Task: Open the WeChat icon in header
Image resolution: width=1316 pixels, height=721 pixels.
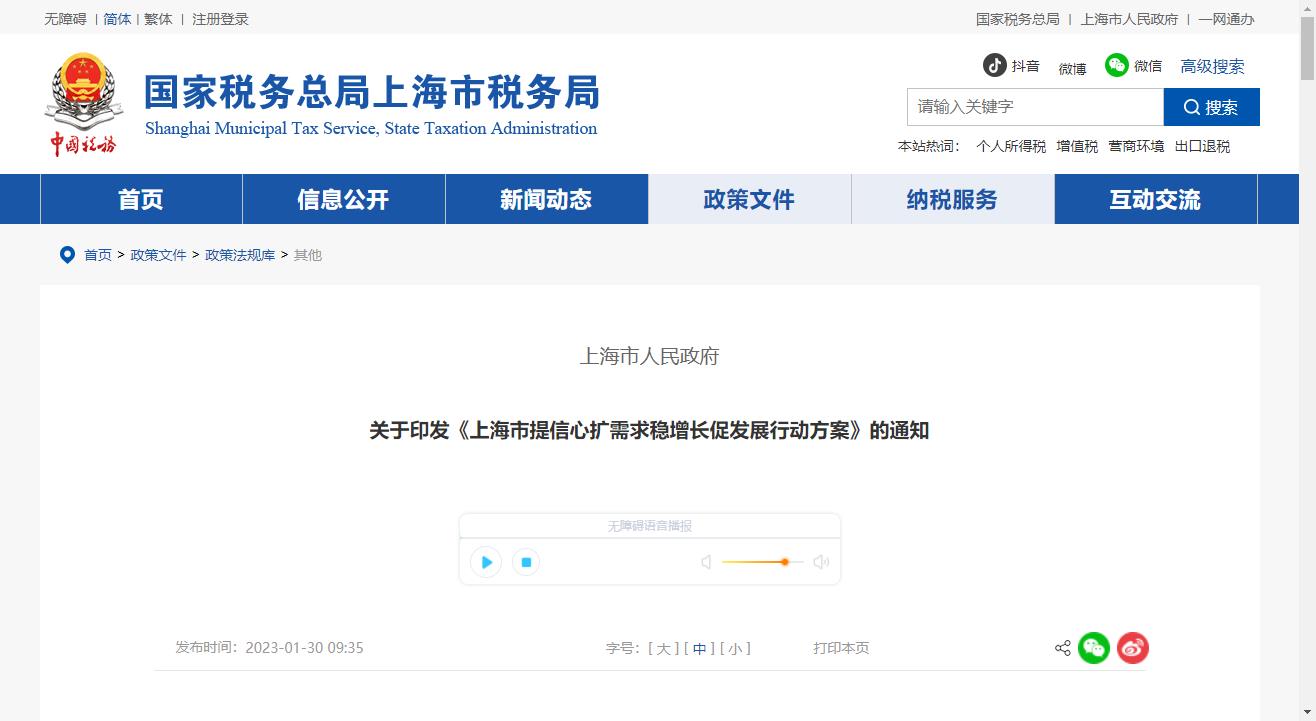Action: [x=1116, y=65]
